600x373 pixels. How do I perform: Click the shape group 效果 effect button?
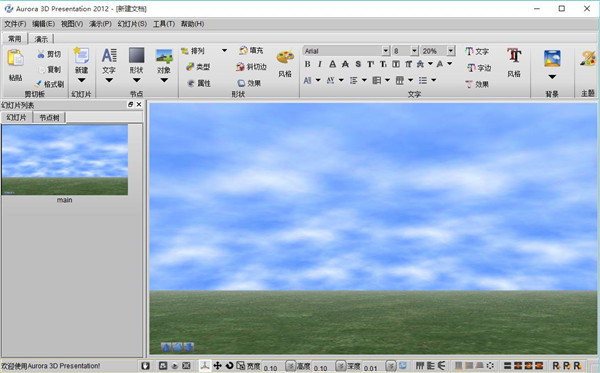249,83
